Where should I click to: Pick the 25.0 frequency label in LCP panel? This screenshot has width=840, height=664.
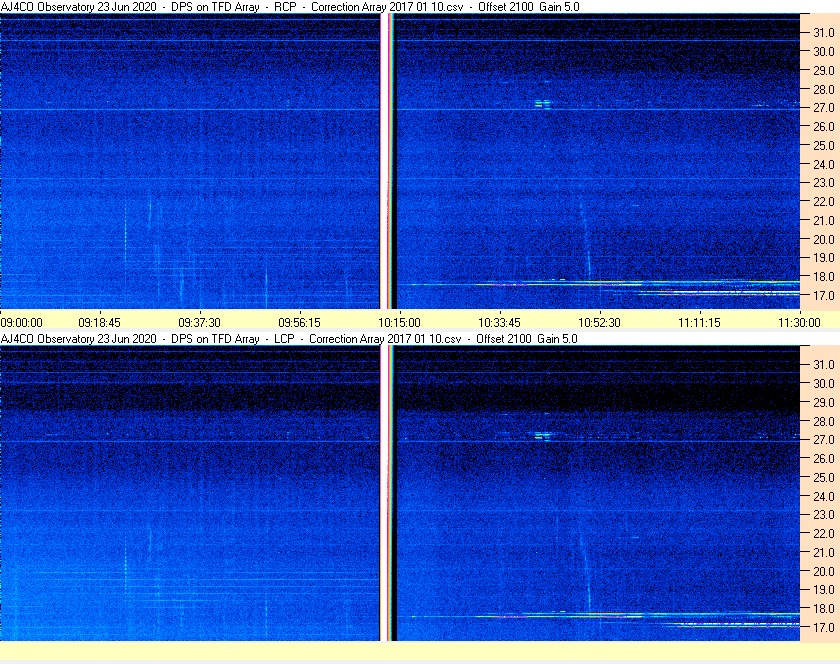tap(824, 477)
